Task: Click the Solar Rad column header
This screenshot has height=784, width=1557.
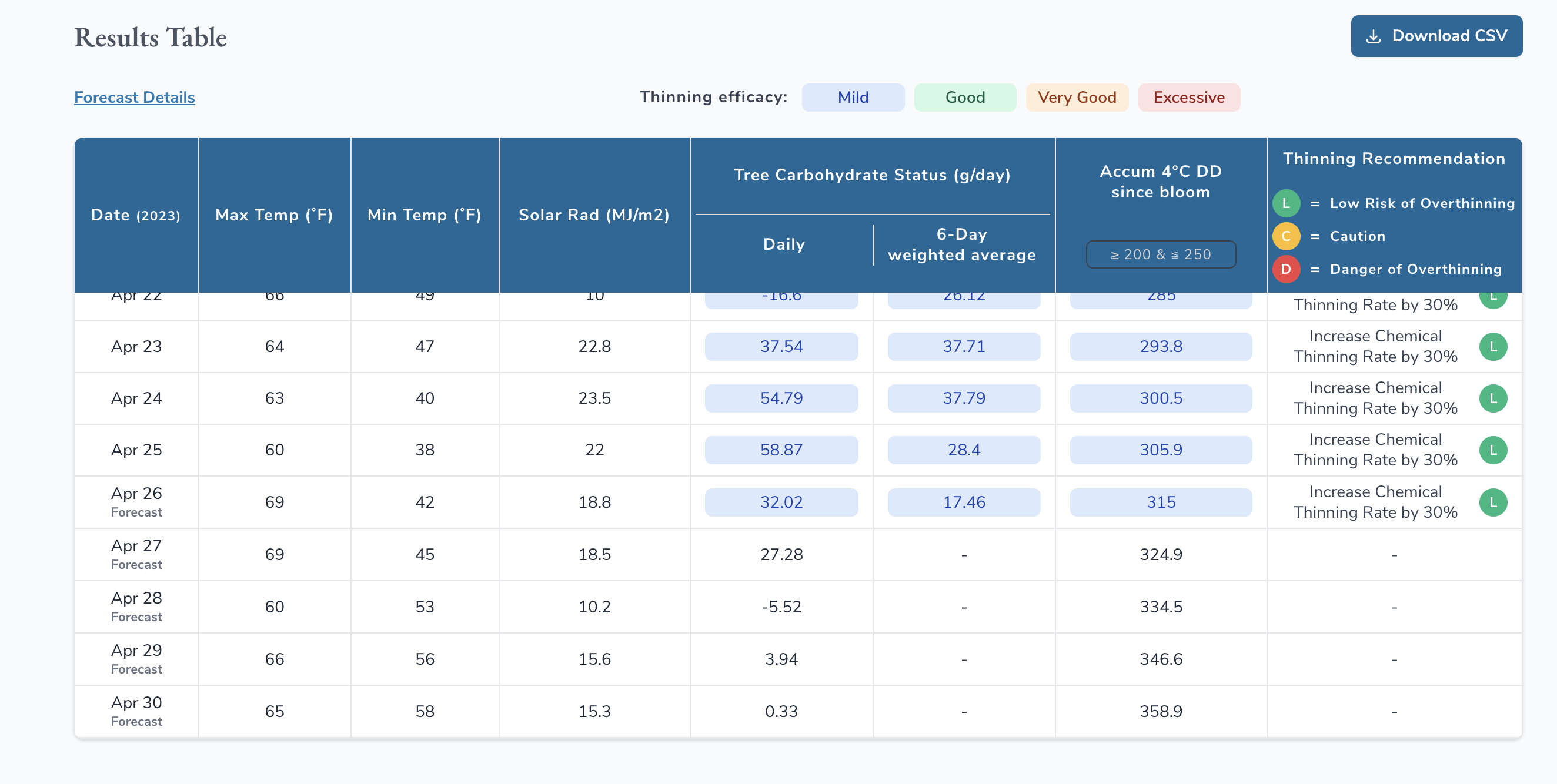Action: coord(593,215)
